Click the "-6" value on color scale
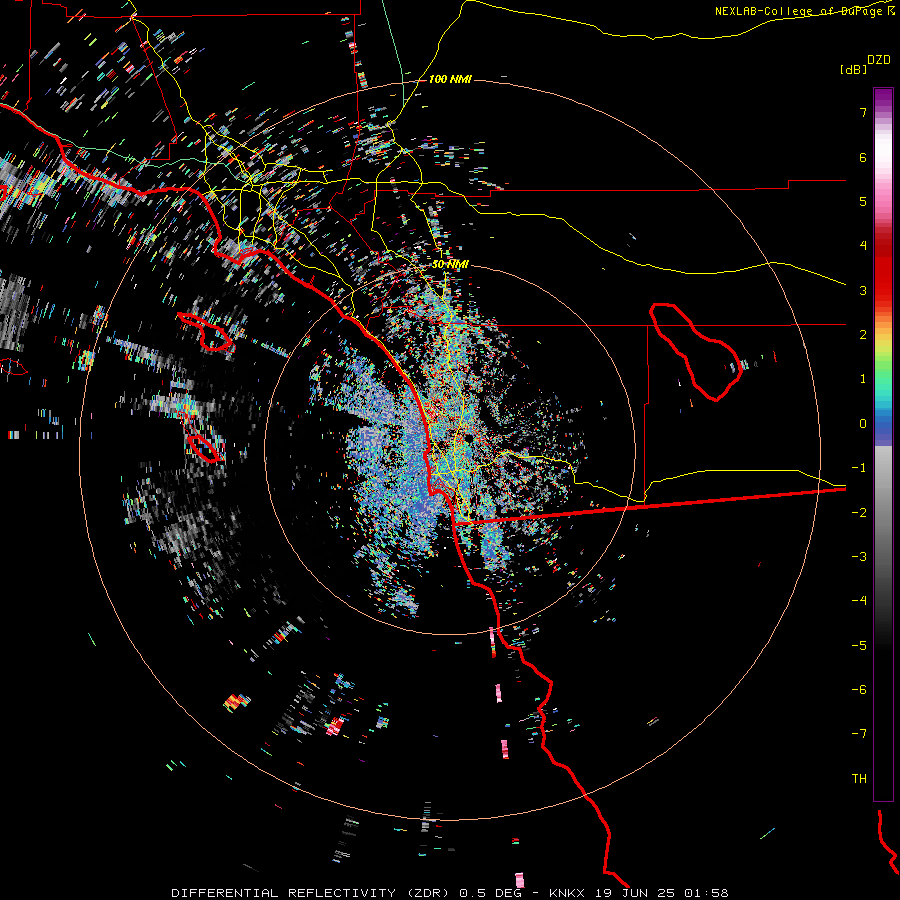 tap(859, 690)
